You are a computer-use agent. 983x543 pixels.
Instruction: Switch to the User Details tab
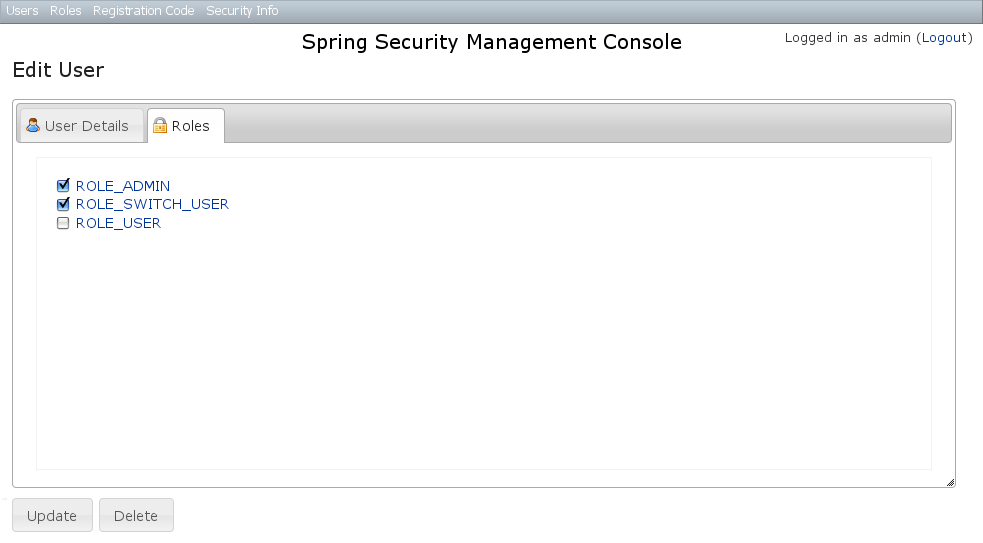pos(86,126)
